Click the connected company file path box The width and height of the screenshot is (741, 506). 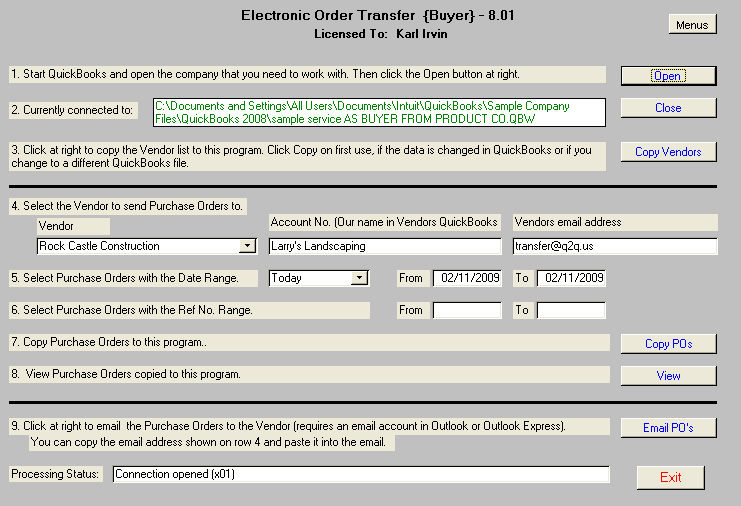pos(379,112)
